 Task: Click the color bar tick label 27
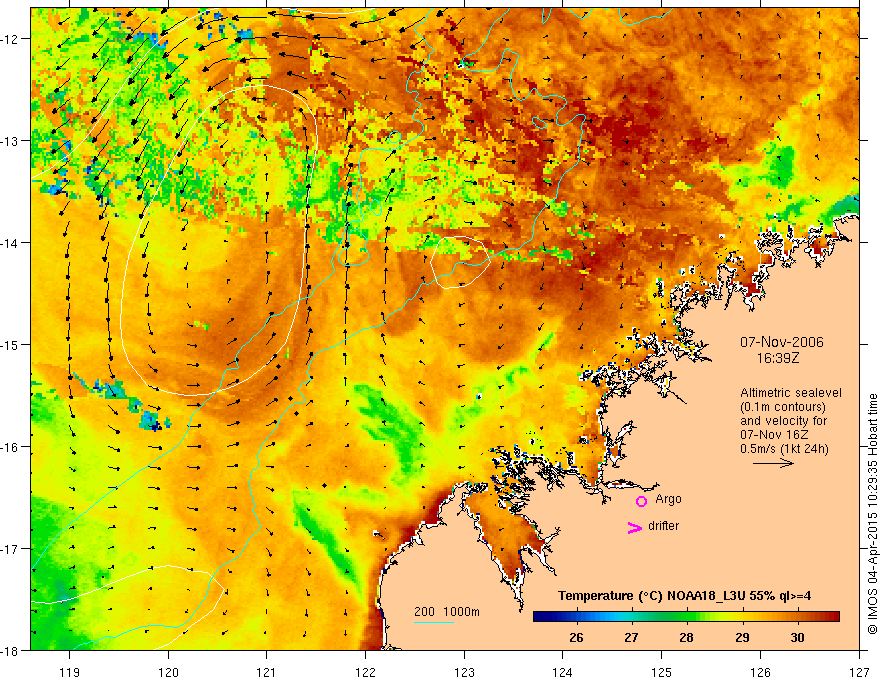coord(631,637)
